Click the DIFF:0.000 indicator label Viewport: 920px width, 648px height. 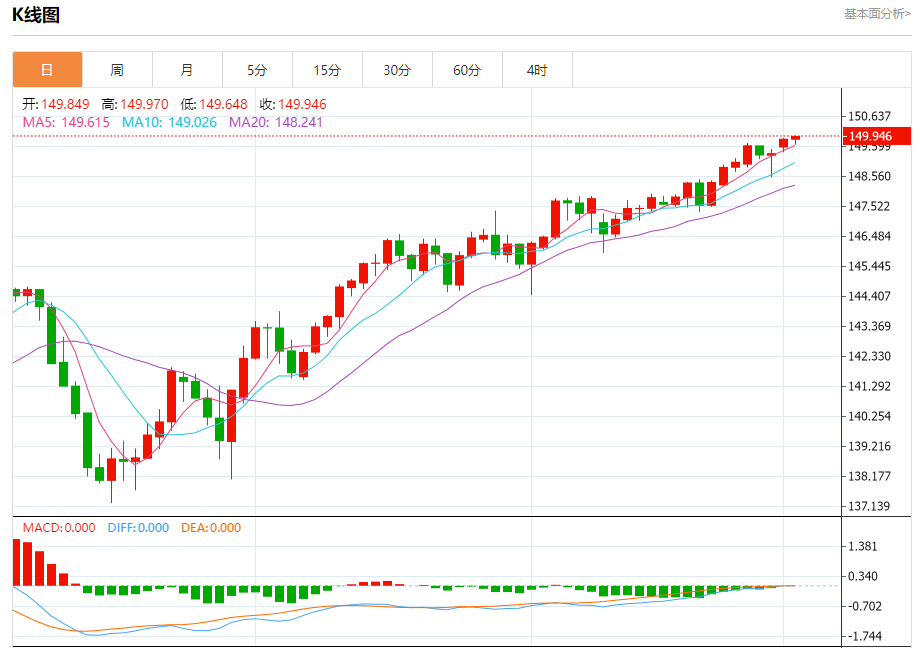pos(138,528)
